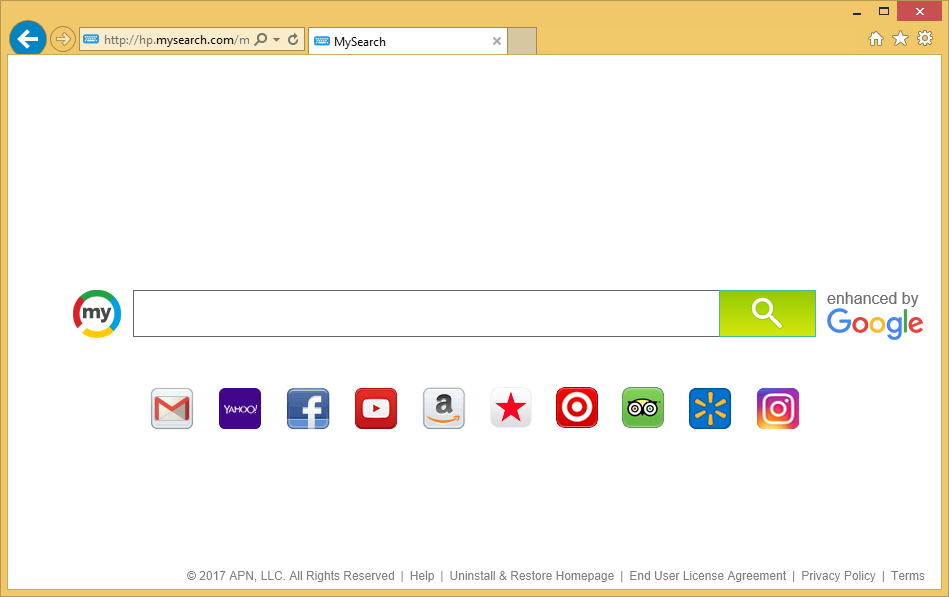Viewport: 949px width, 597px height.
Task: Click inside the MySearch search box
Action: [425, 314]
